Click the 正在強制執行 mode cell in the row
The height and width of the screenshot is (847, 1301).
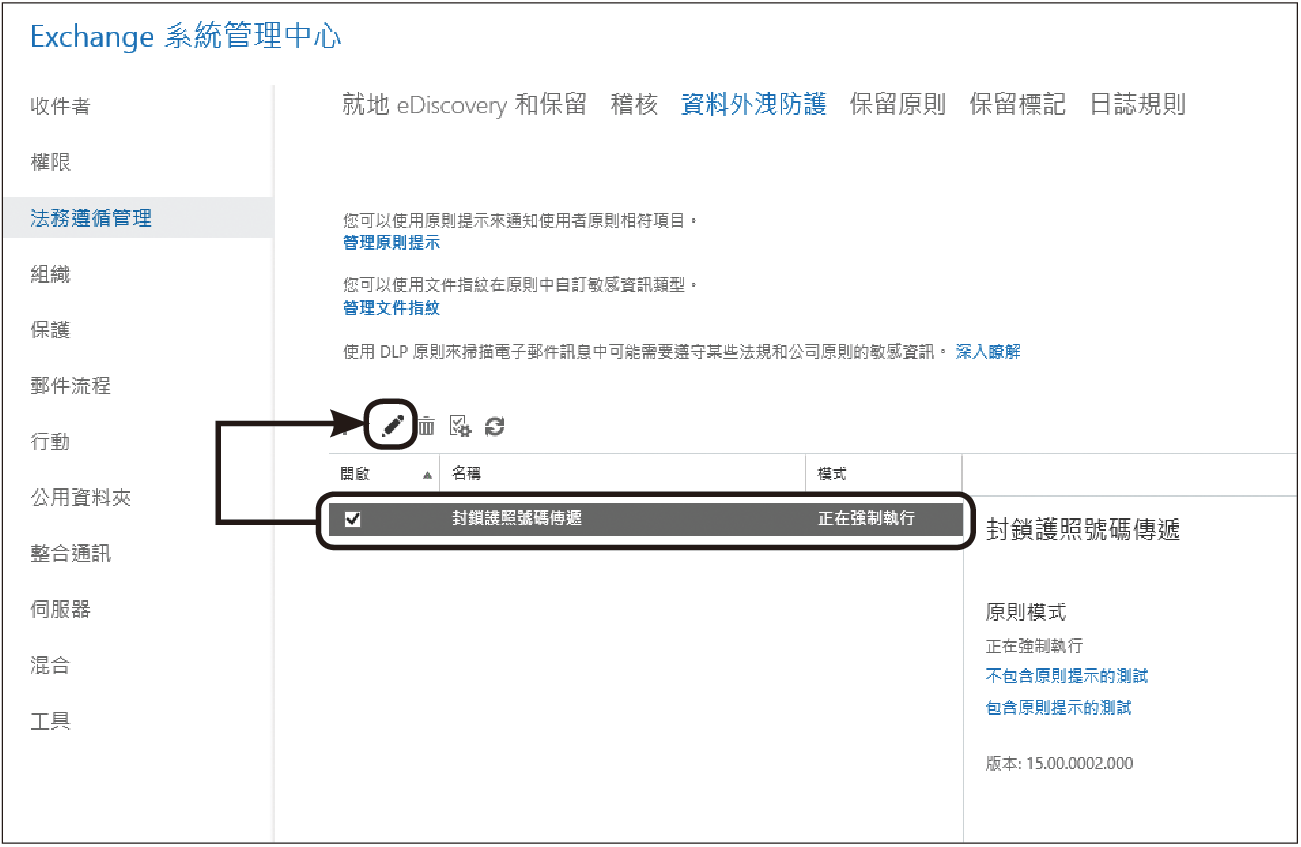pos(866,518)
